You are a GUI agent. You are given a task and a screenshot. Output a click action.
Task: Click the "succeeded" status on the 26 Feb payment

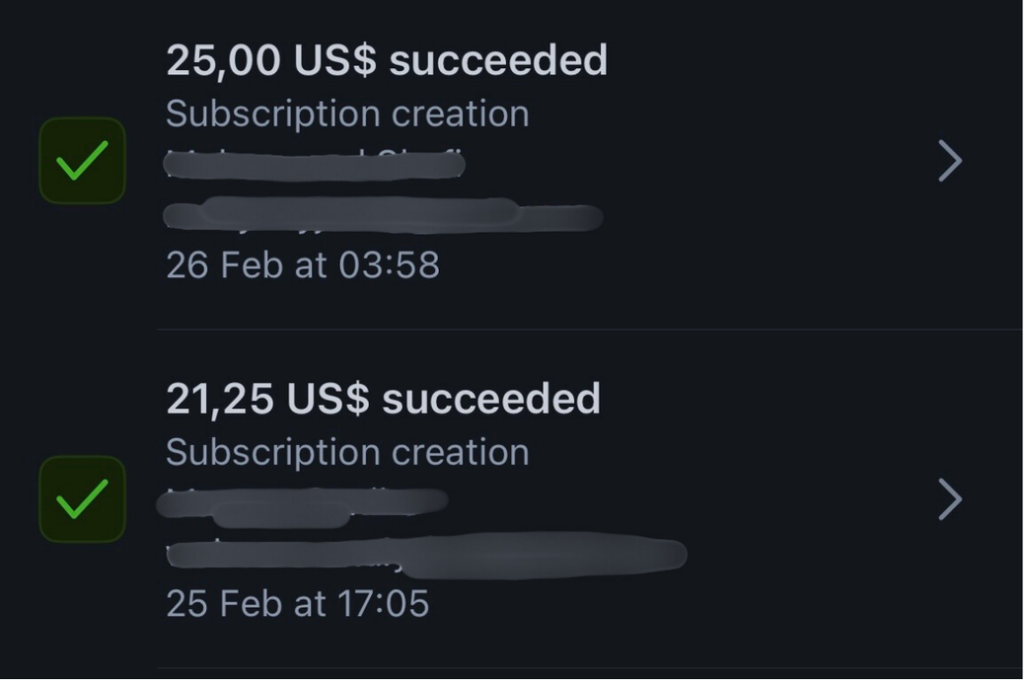tap(498, 62)
